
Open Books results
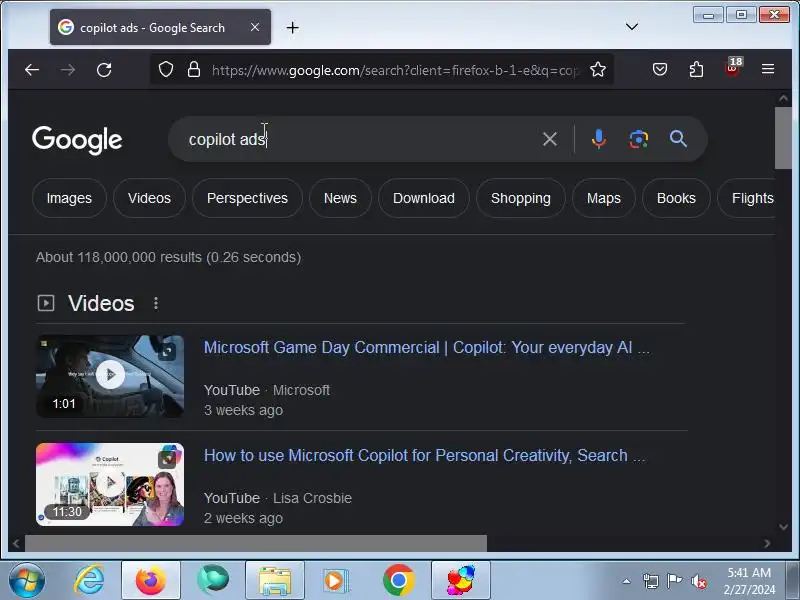[x=676, y=198]
